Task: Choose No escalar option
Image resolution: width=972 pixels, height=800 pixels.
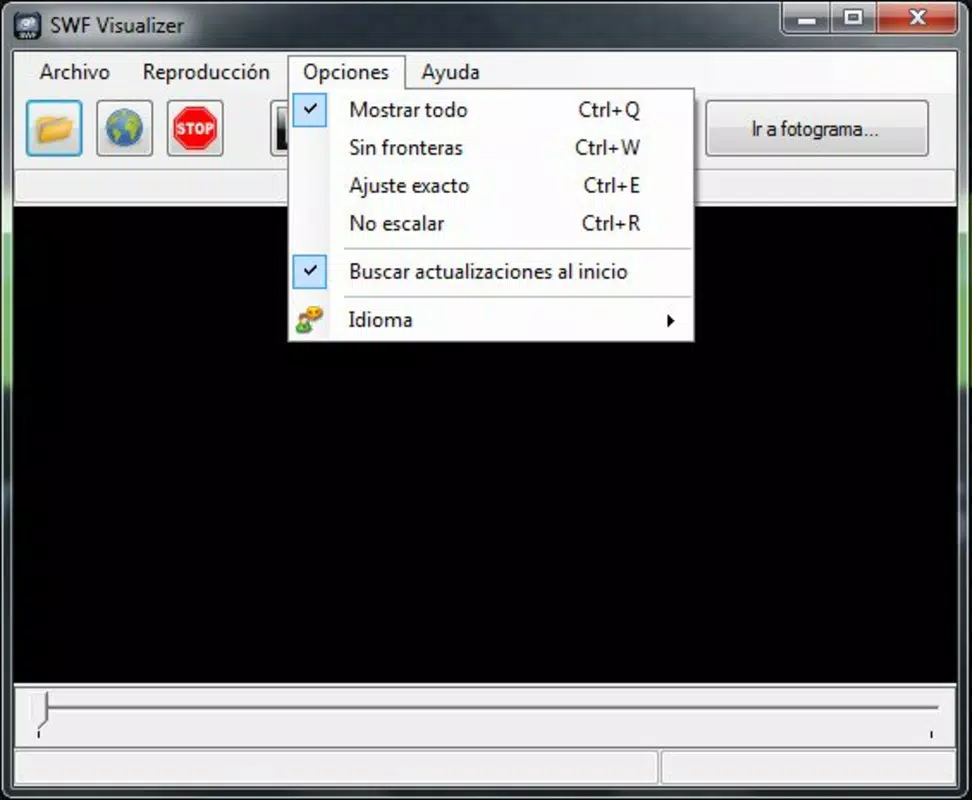Action: pyautogui.click(x=491, y=223)
